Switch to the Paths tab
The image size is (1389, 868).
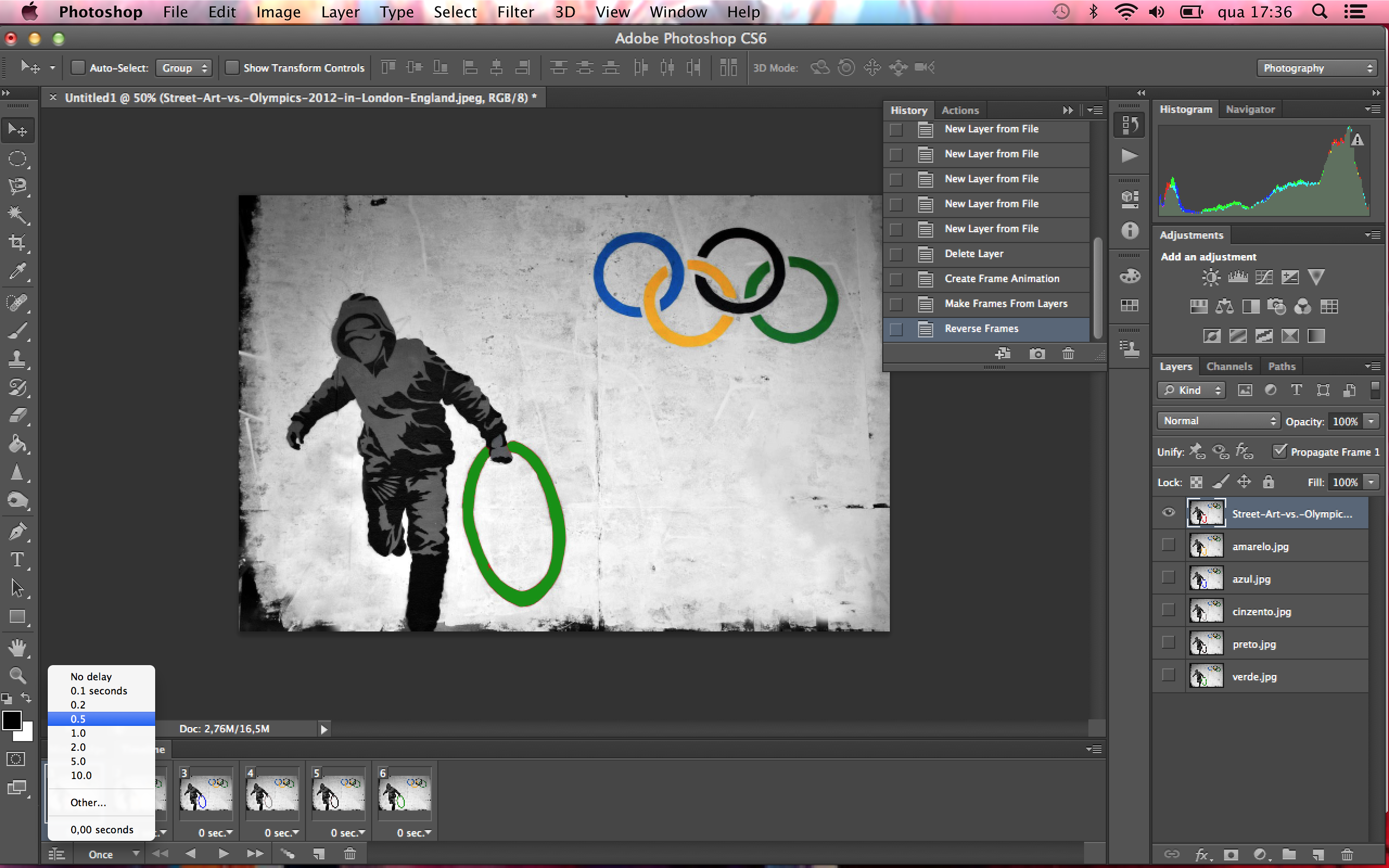[1281, 366]
